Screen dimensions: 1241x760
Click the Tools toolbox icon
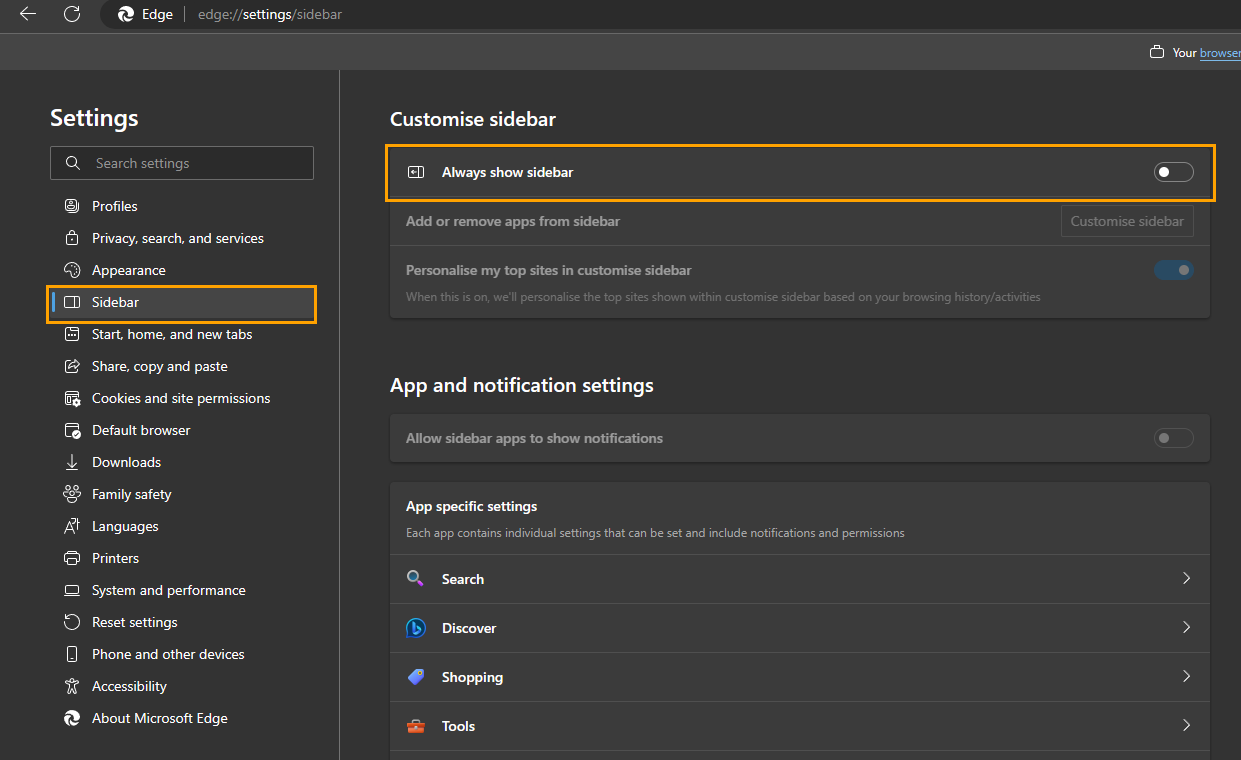point(416,726)
